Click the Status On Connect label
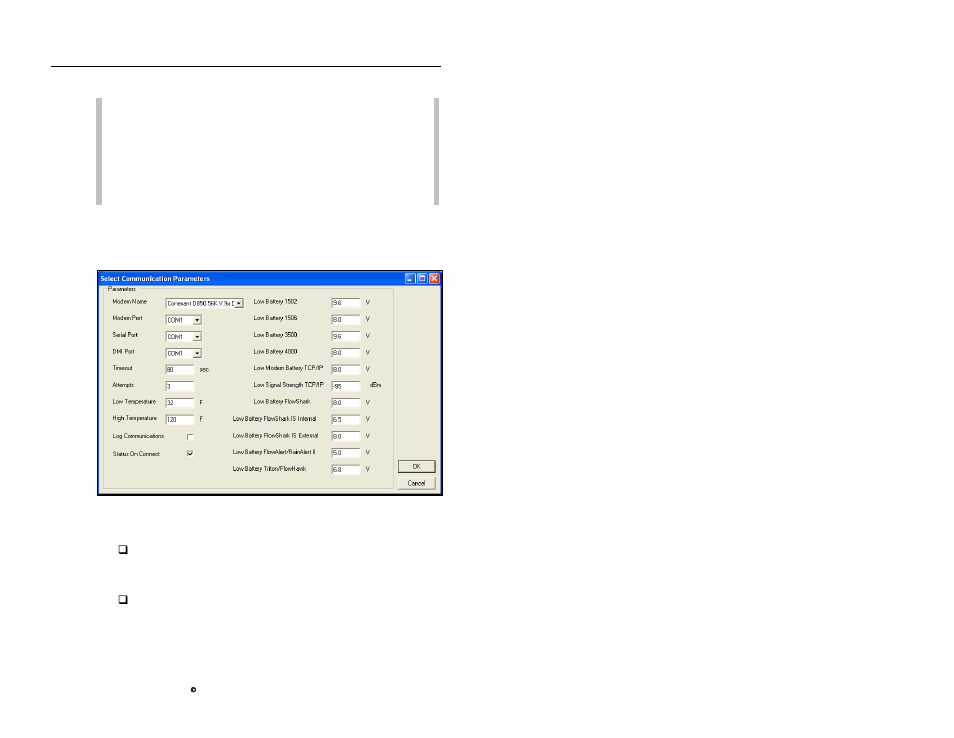This screenshot has width=954, height=738. point(136,454)
